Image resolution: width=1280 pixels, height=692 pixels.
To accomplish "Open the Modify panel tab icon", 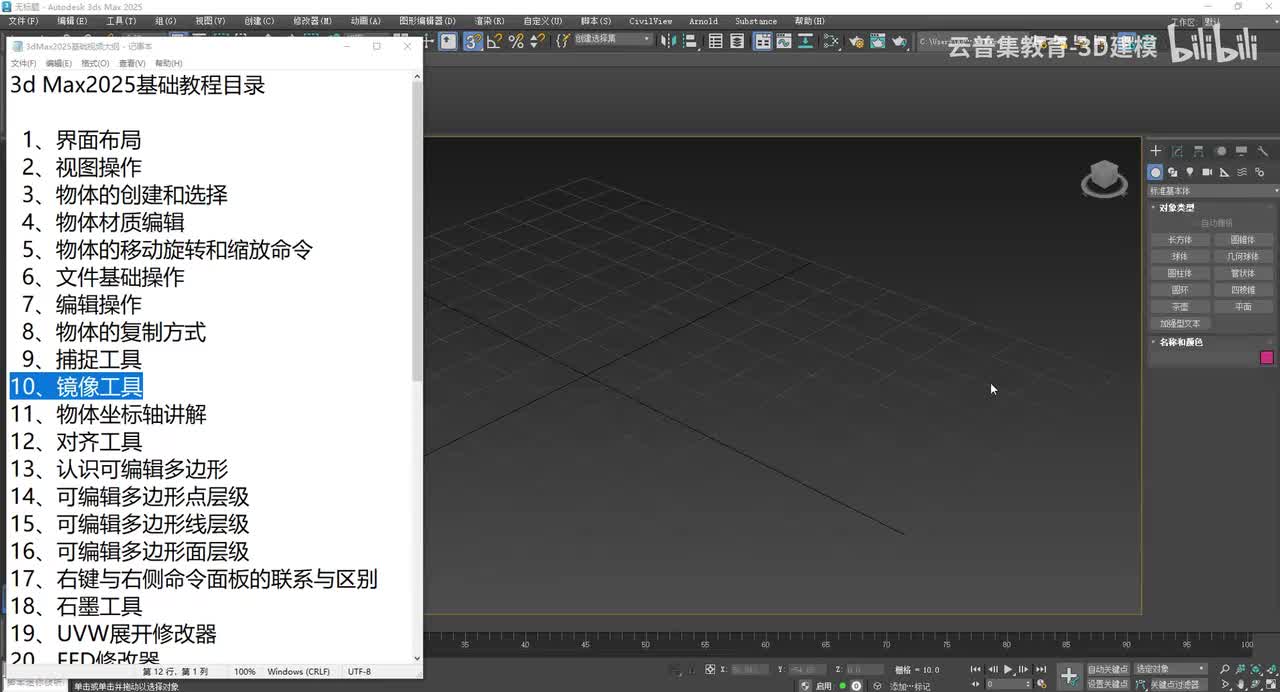I will click(1177, 151).
